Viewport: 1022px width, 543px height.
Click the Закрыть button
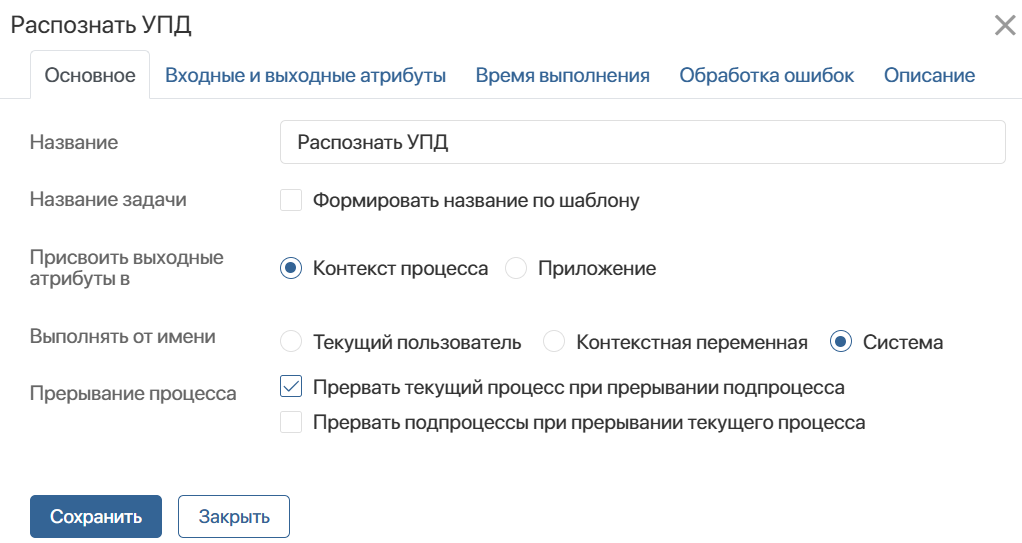pos(234,516)
